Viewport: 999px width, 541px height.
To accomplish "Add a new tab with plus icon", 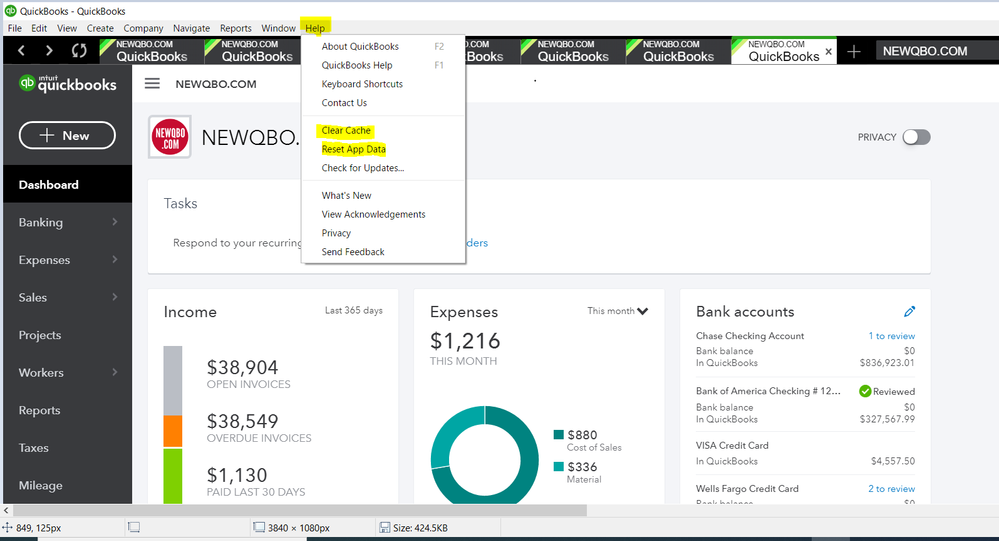I will (x=854, y=52).
